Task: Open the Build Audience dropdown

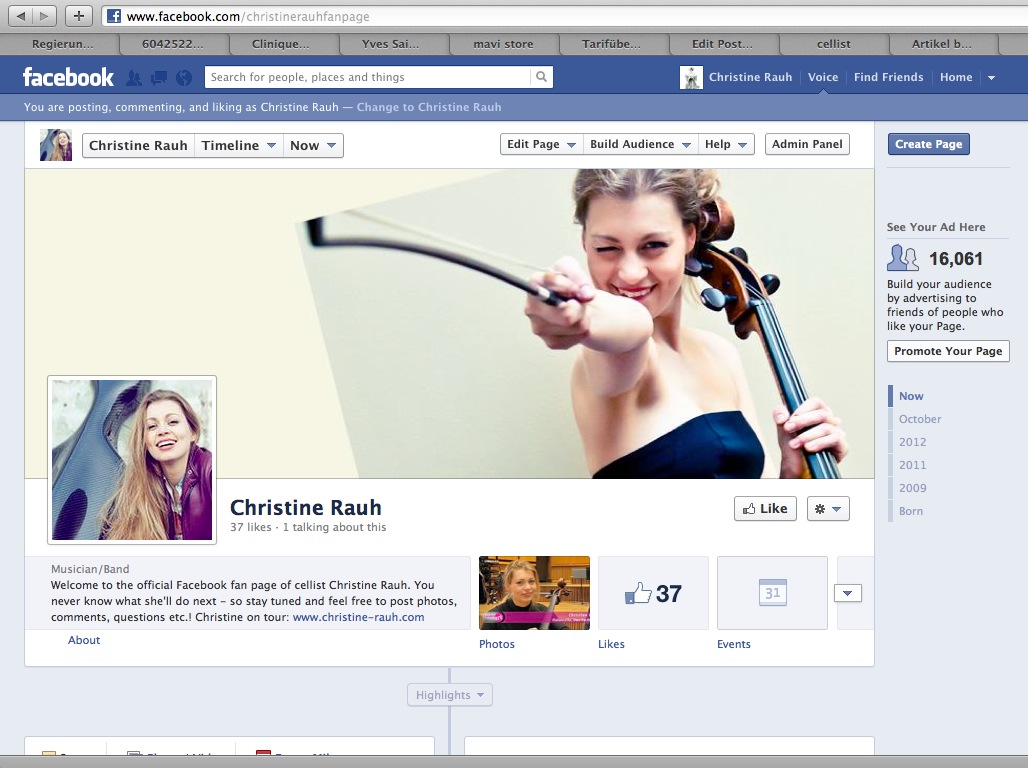Action: pyautogui.click(x=640, y=144)
